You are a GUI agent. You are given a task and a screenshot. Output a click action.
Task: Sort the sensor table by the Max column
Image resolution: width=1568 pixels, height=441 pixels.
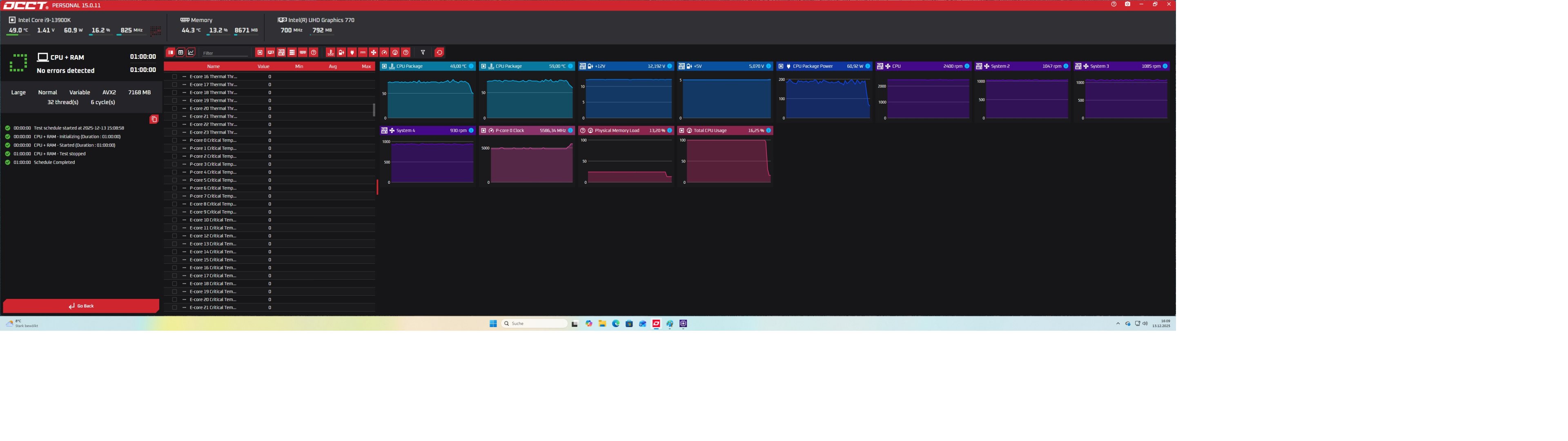click(x=366, y=67)
